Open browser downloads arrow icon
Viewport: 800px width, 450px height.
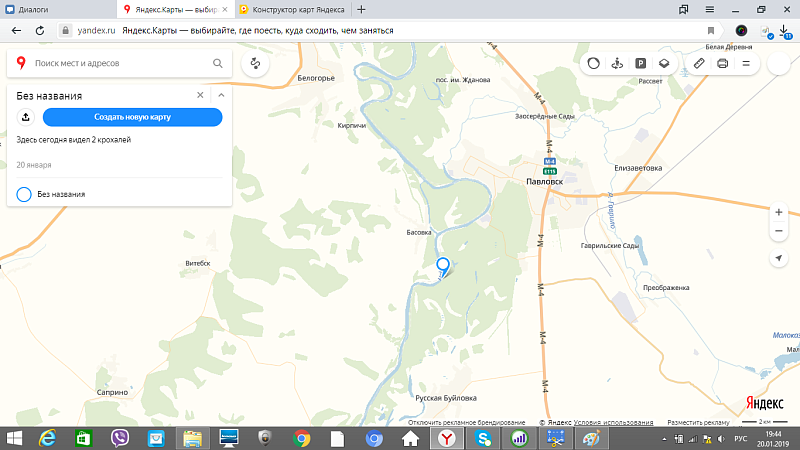click(x=786, y=31)
